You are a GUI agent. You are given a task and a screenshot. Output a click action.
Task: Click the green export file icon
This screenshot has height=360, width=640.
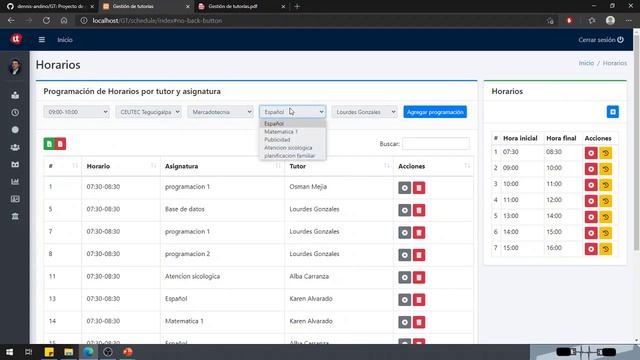tap(49, 144)
